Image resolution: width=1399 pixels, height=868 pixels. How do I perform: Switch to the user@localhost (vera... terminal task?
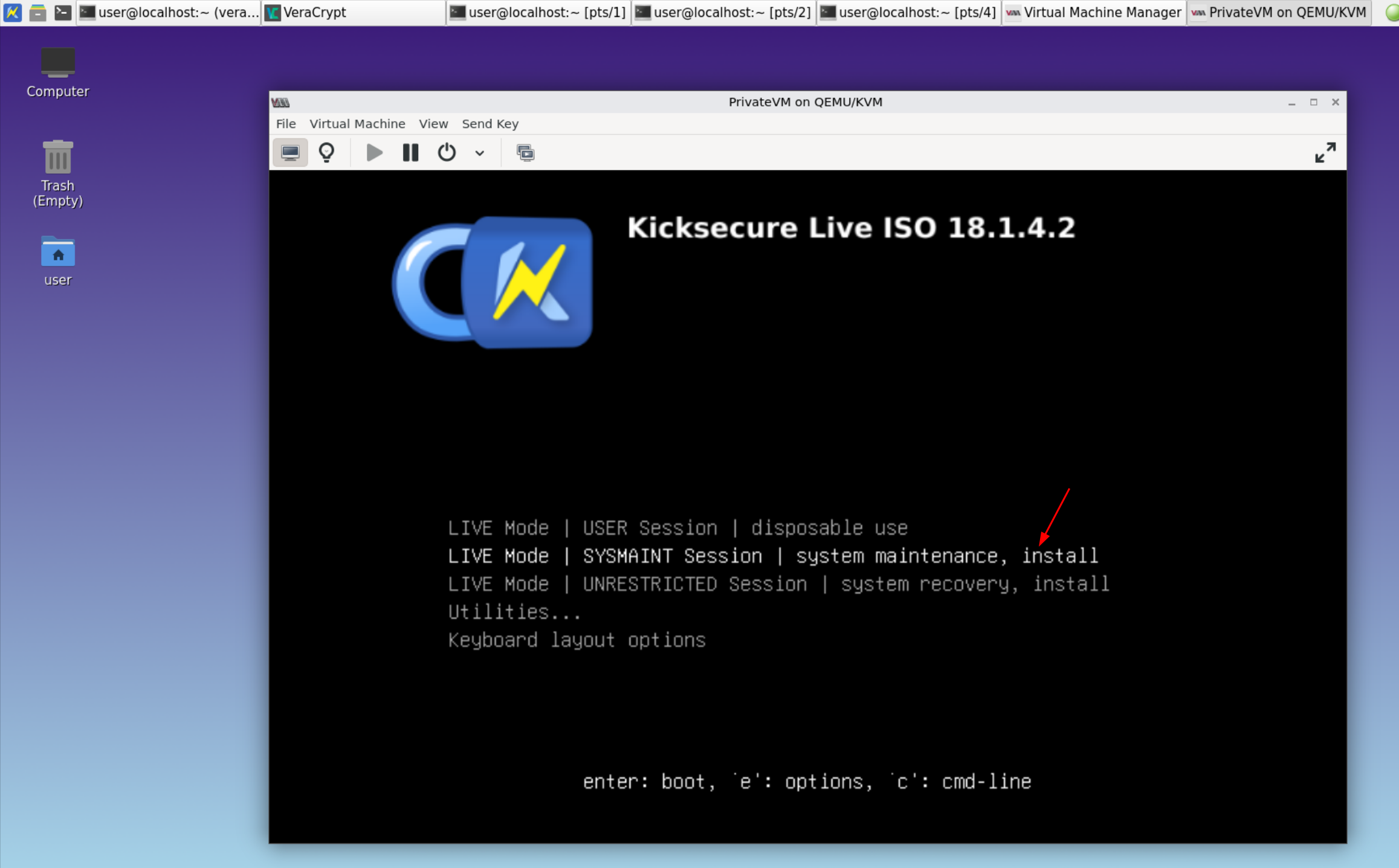169,12
